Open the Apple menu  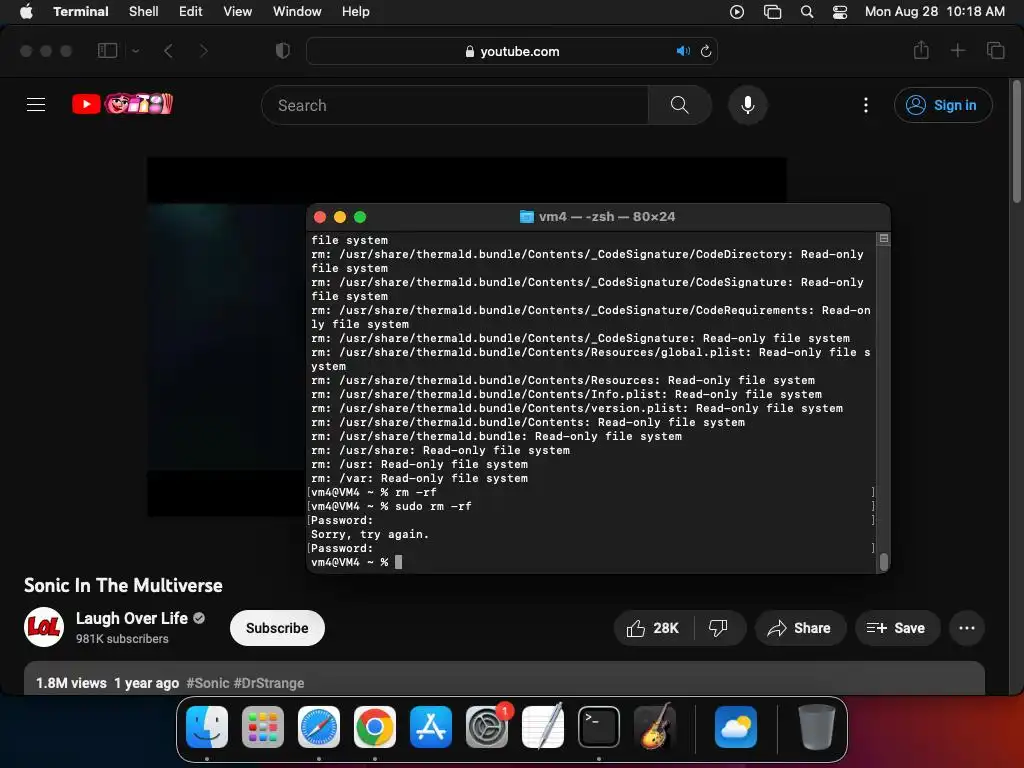pyautogui.click(x=26, y=11)
